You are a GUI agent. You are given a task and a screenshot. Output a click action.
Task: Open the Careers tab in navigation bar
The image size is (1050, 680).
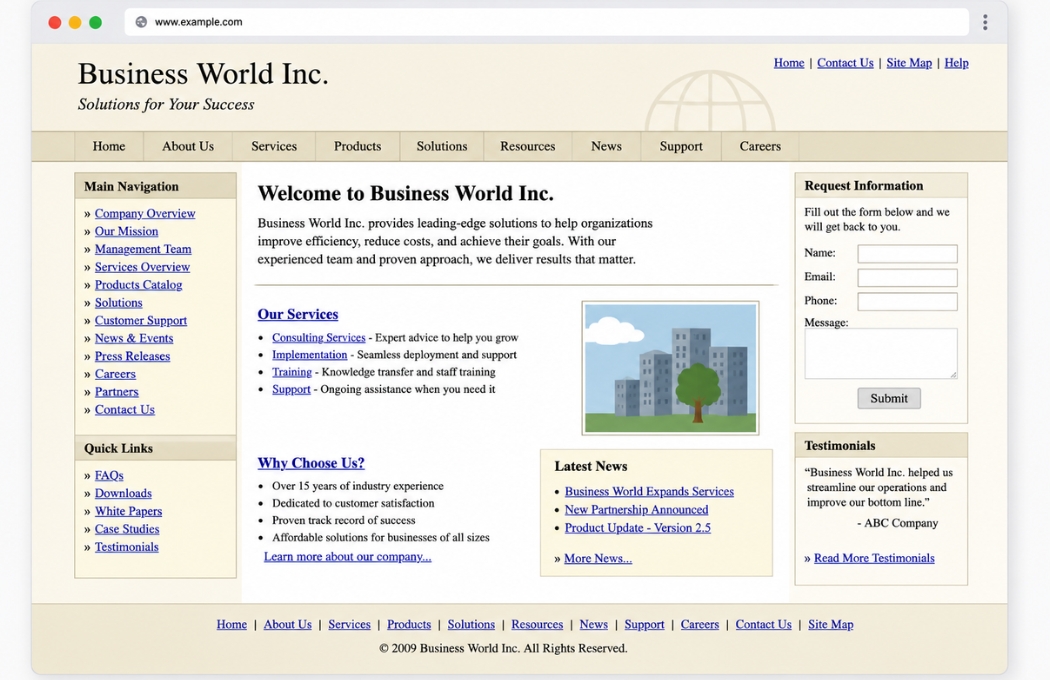pos(760,146)
